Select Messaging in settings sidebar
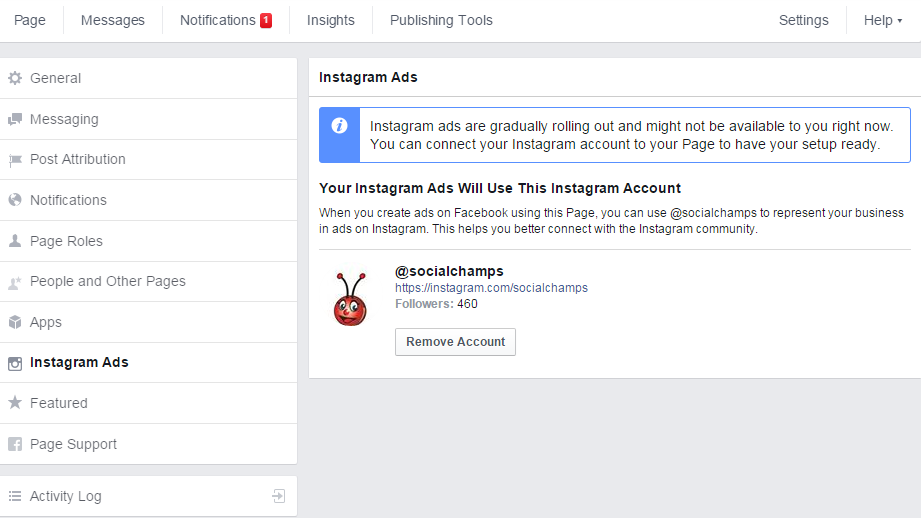 (x=149, y=119)
